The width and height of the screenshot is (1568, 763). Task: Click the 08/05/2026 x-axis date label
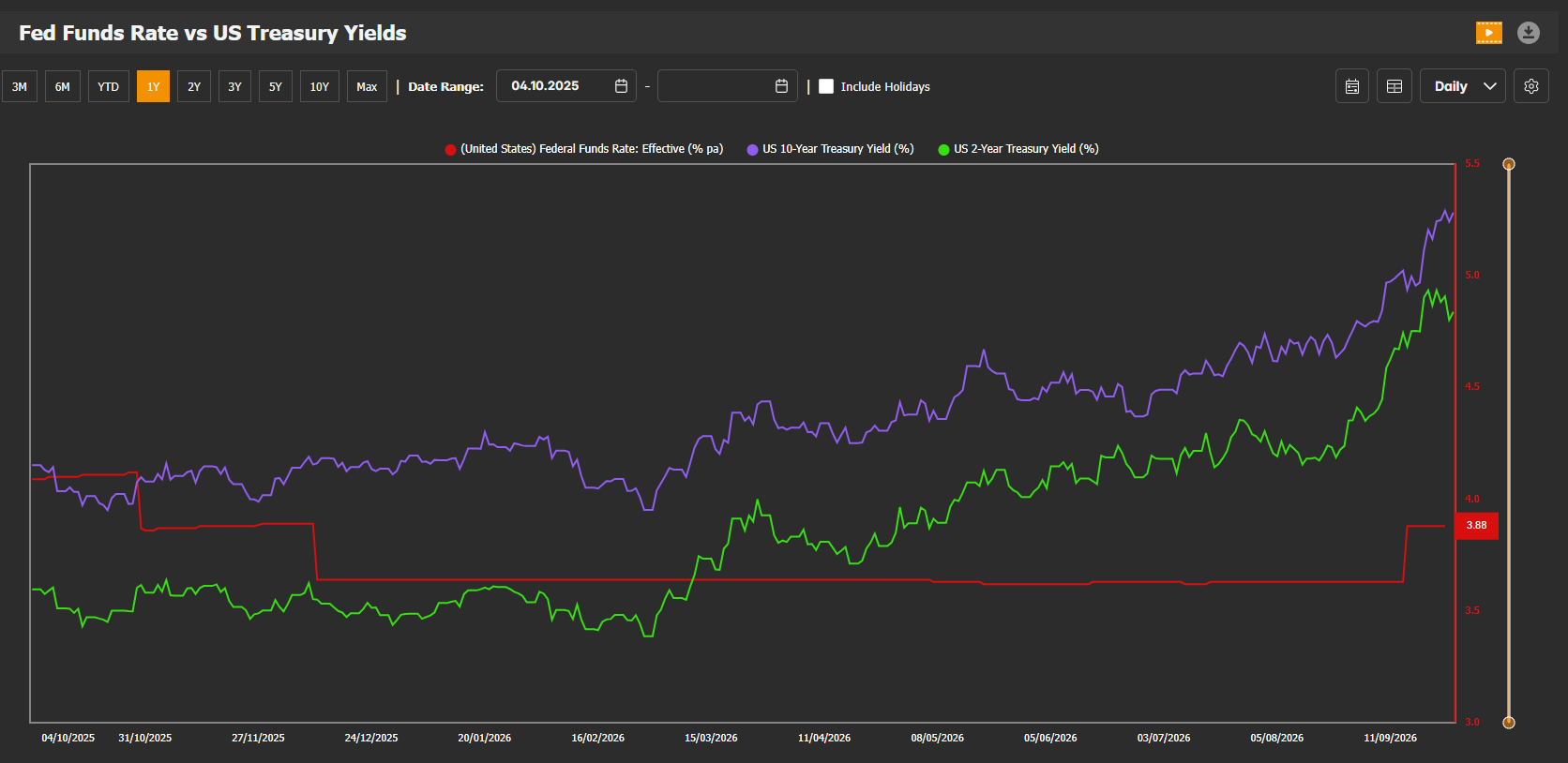point(937,739)
